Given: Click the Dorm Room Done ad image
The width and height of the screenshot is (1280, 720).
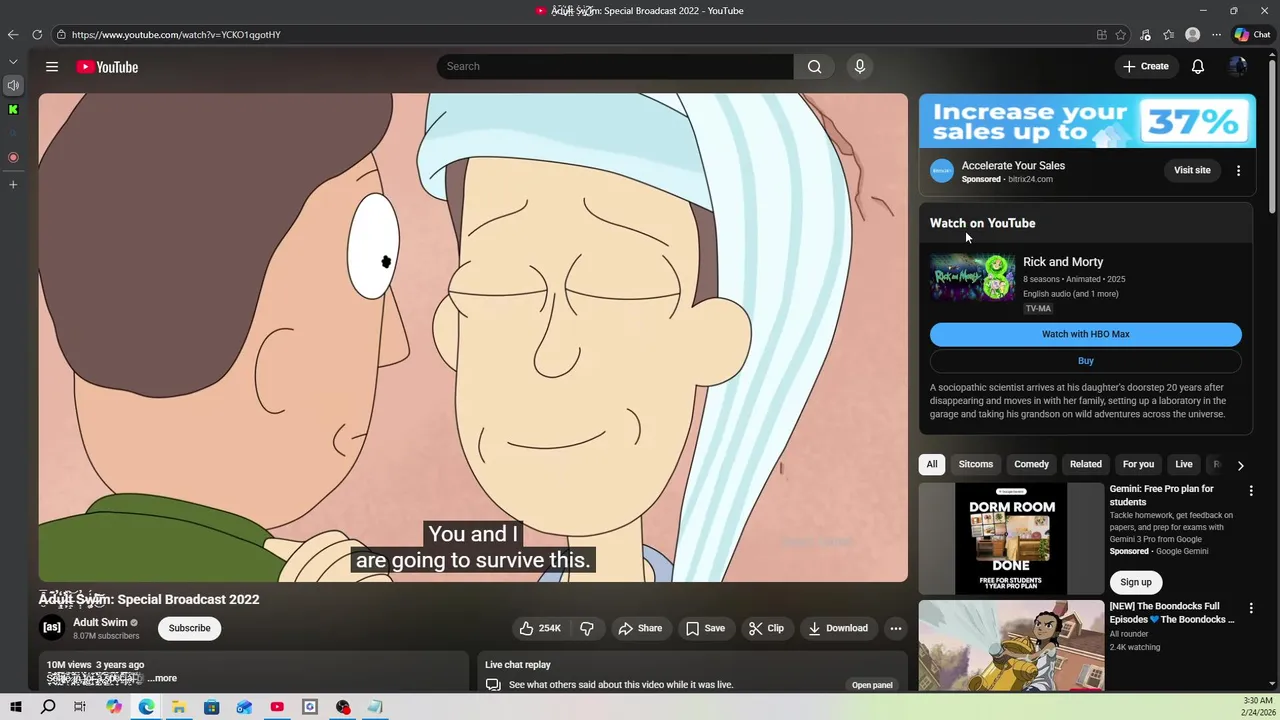Looking at the screenshot, I should coord(1012,539).
